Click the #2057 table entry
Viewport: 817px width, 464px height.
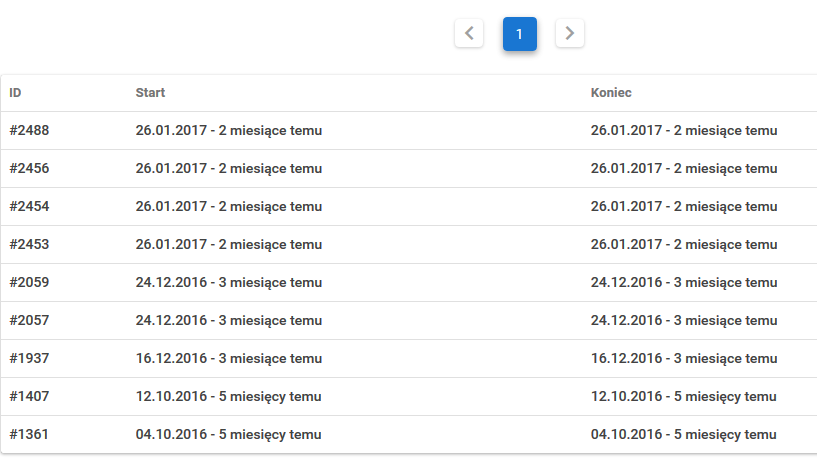pyautogui.click(x=29, y=321)
